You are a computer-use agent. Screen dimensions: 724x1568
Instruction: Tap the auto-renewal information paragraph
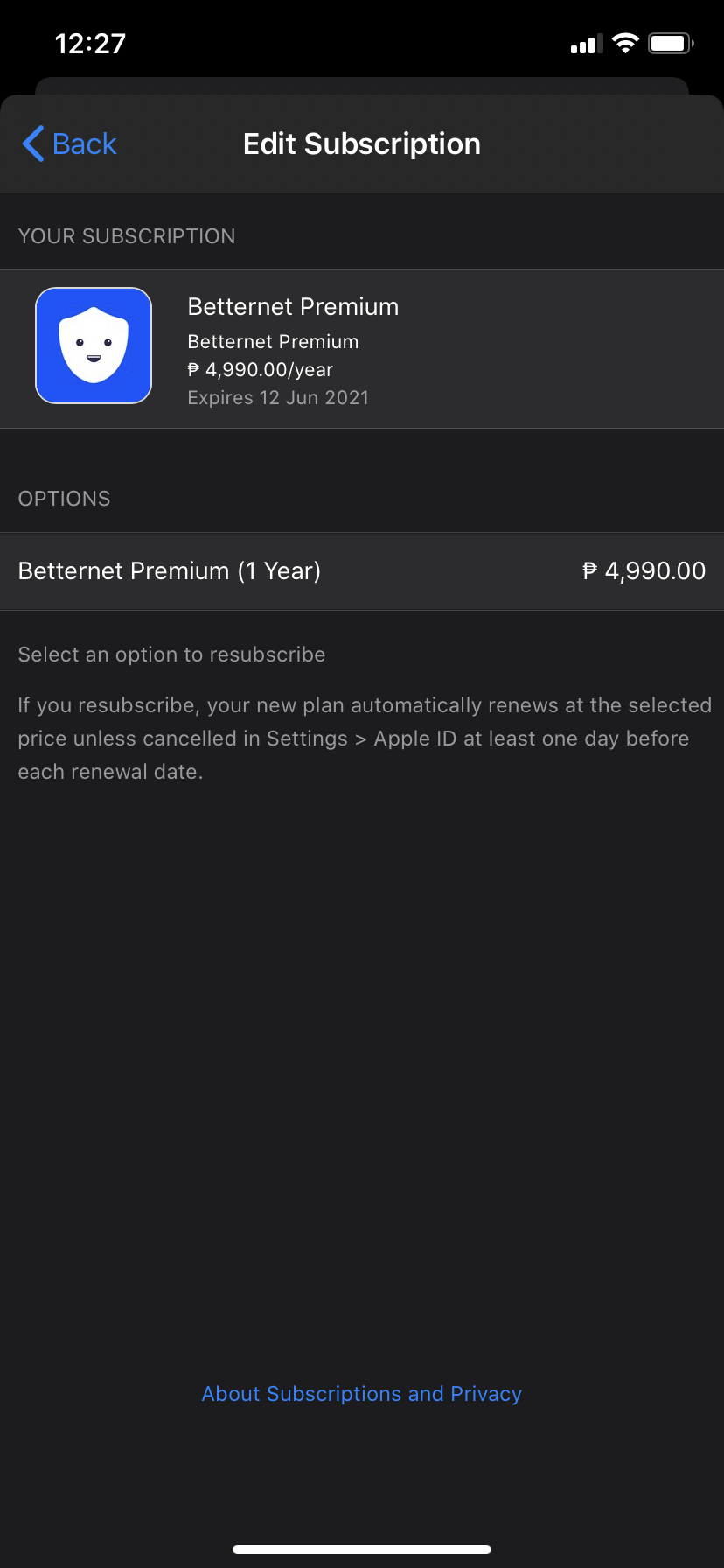tap(362, 738)
